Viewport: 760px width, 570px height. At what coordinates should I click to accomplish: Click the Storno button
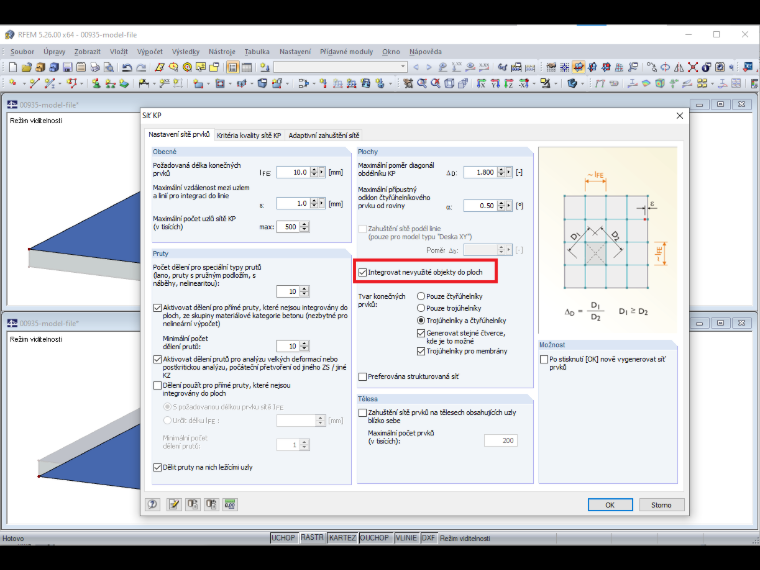point(661,505)
